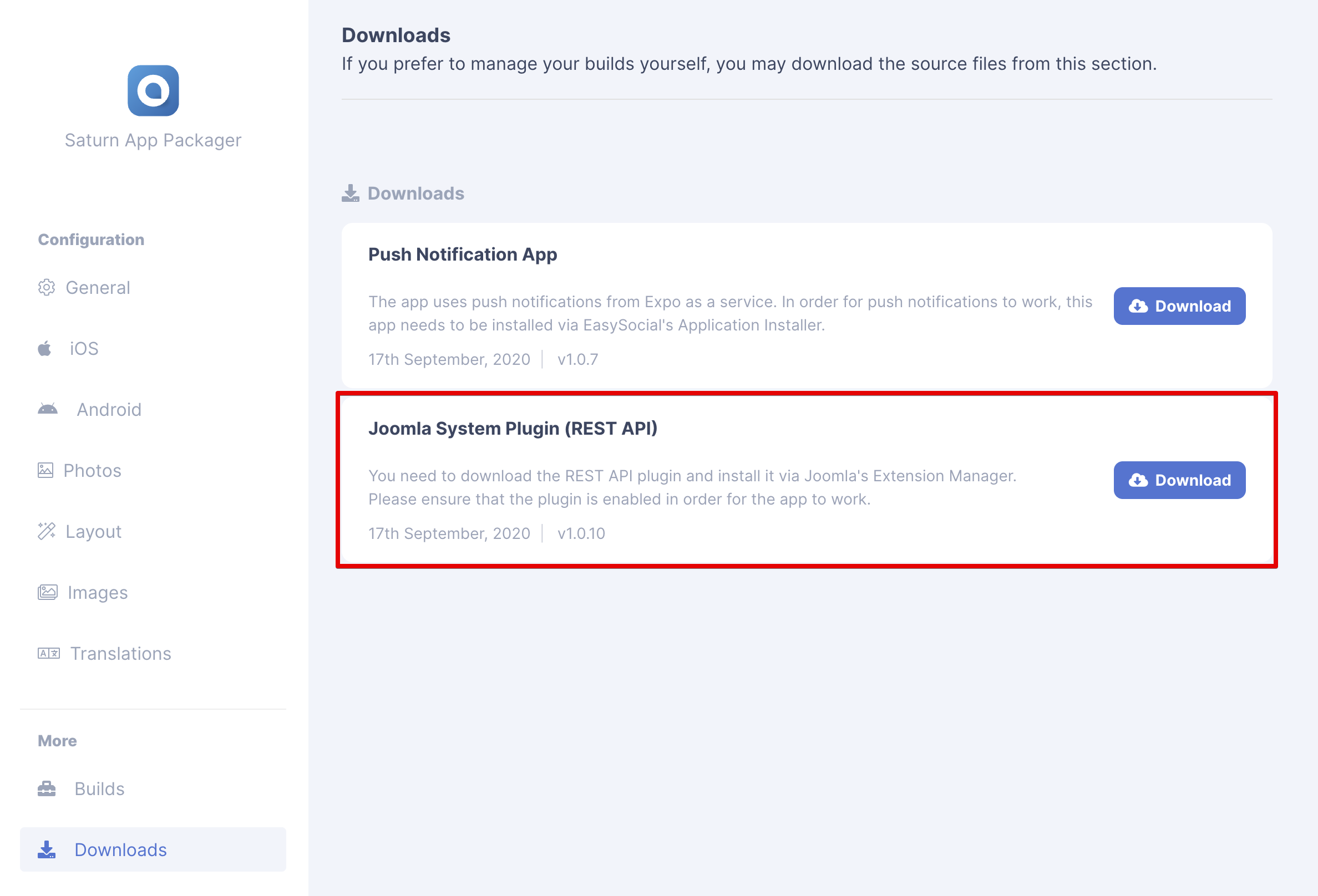The width and height of the screenshot is (1318, 896).
Task: Download the Joomla System Plugin (REST API)
Action: tap(1179, 480)
